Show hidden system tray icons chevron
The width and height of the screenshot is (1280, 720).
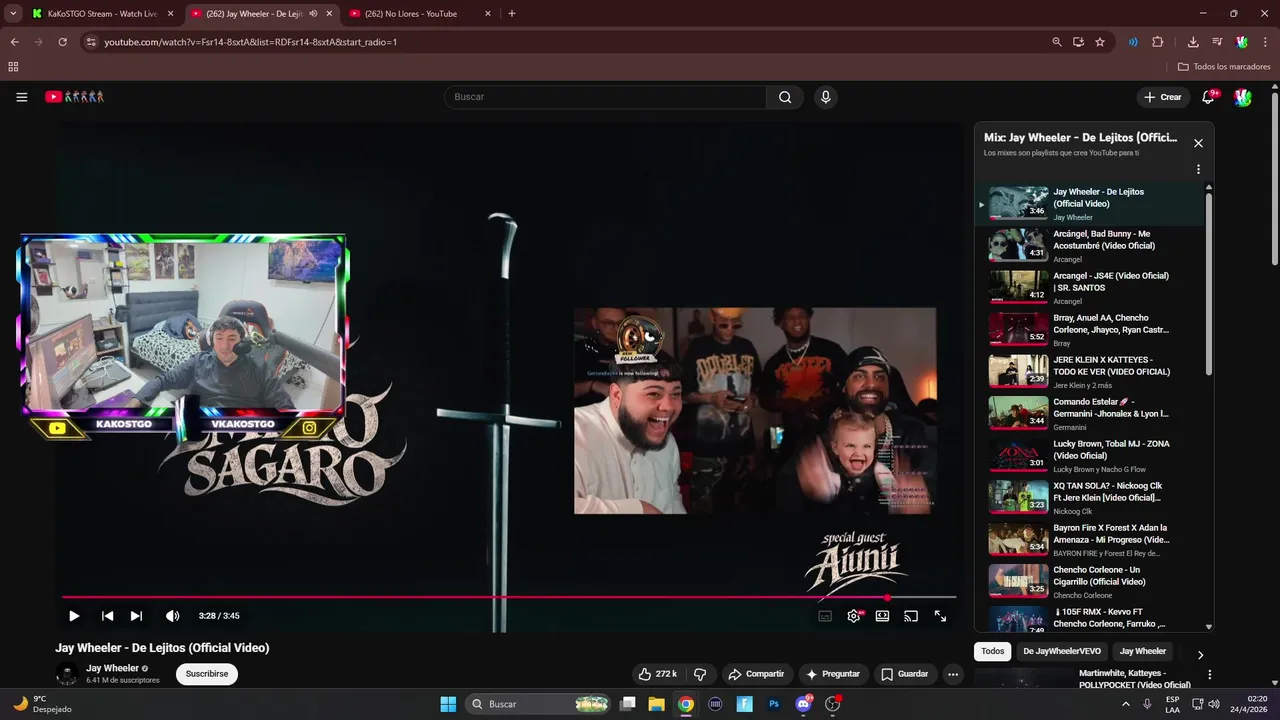[1125, 704]
